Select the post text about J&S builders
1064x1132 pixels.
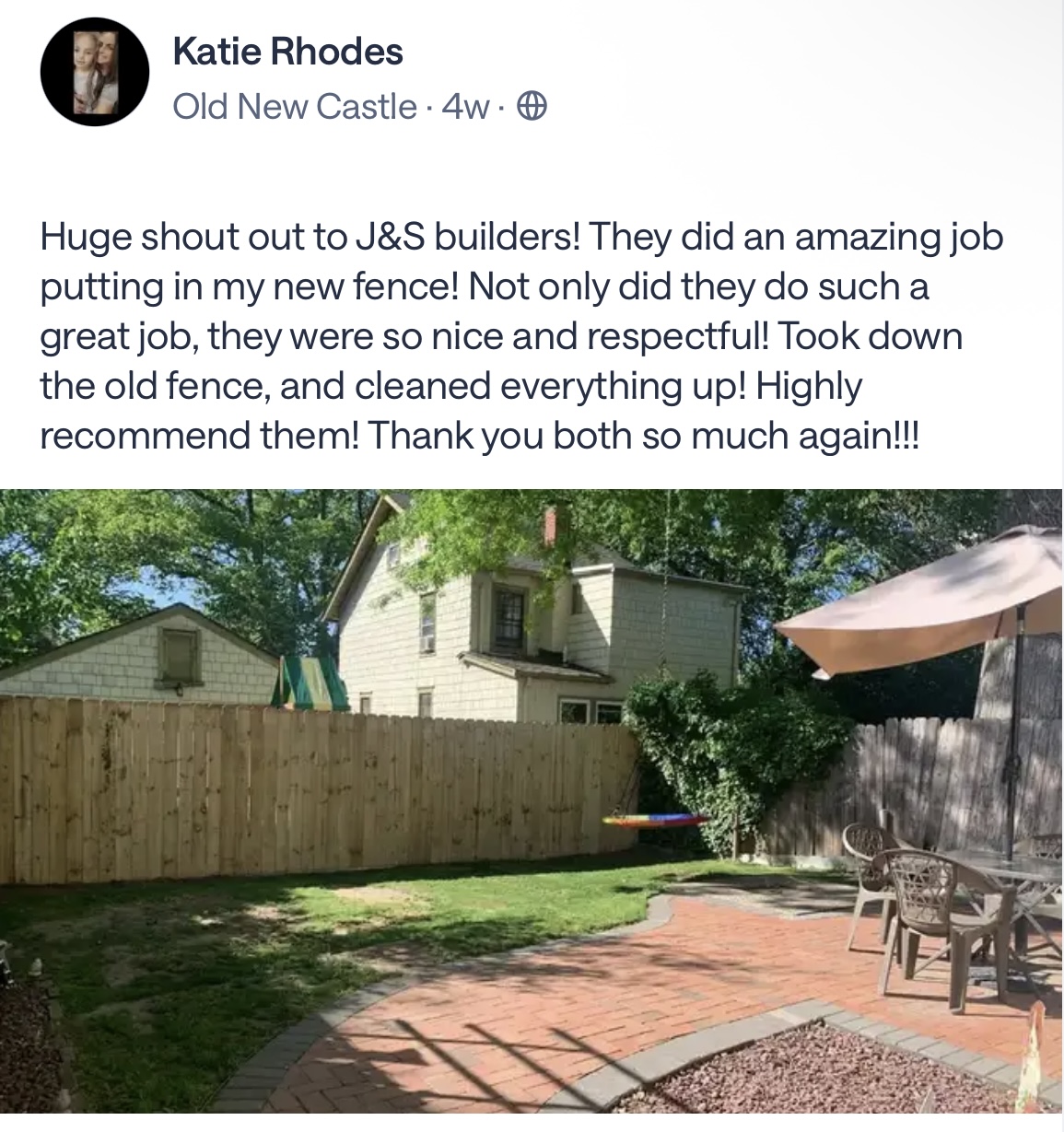(521, 336)
